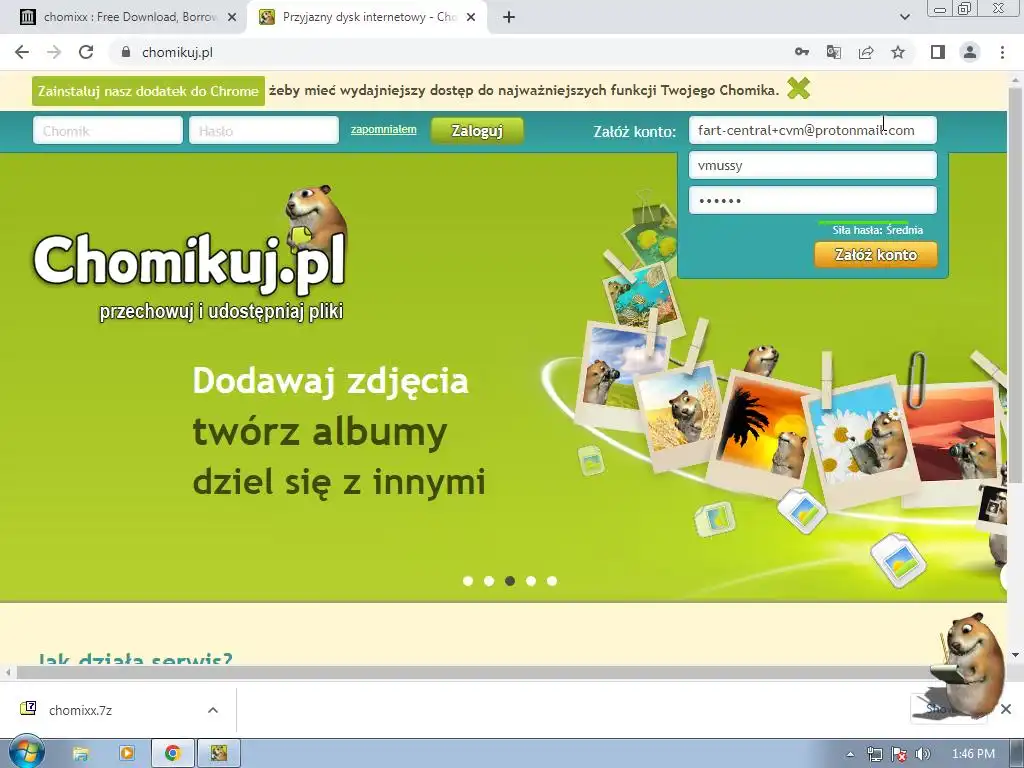Select the fifth carousel dot

[x=552, y=581]
